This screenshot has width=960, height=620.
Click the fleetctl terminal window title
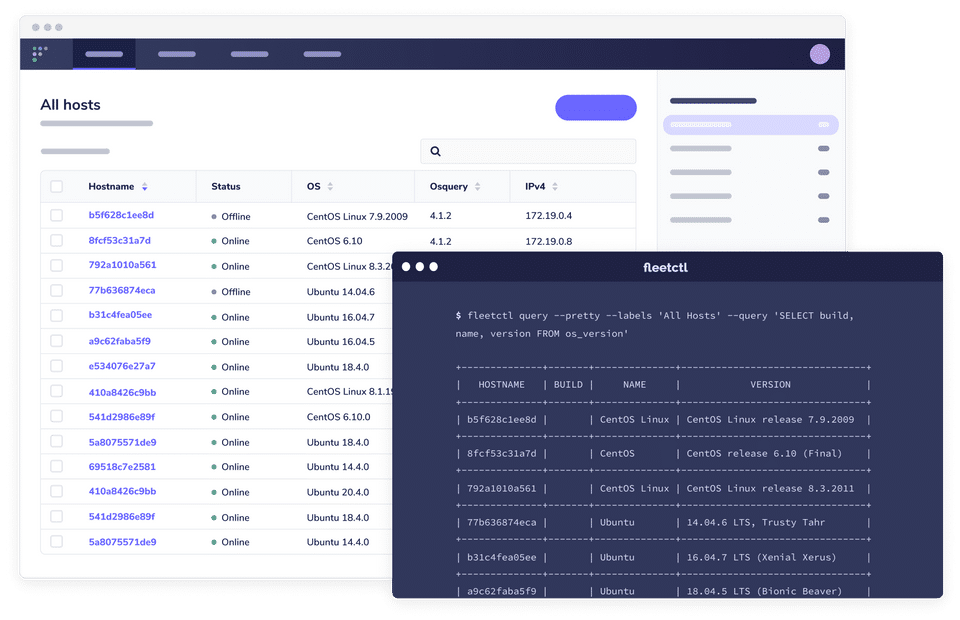click(x=666, y=267)
